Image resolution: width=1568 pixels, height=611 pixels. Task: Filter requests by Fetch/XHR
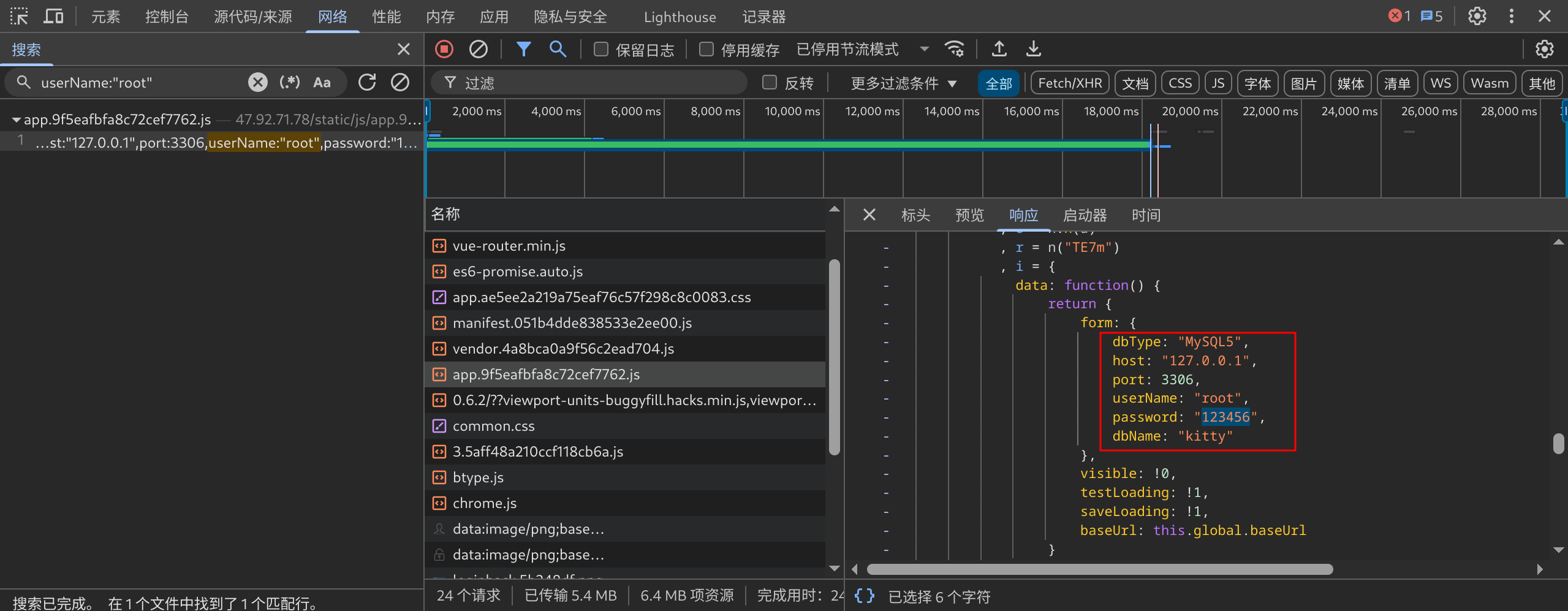pyautogui.click(x=1070, y=83)
